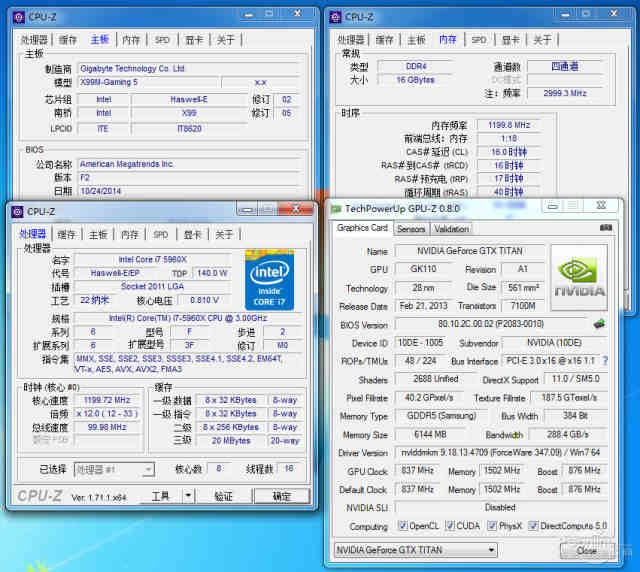
Task: Minimize the GPU-Z window
Action: (x=552, y=207)
